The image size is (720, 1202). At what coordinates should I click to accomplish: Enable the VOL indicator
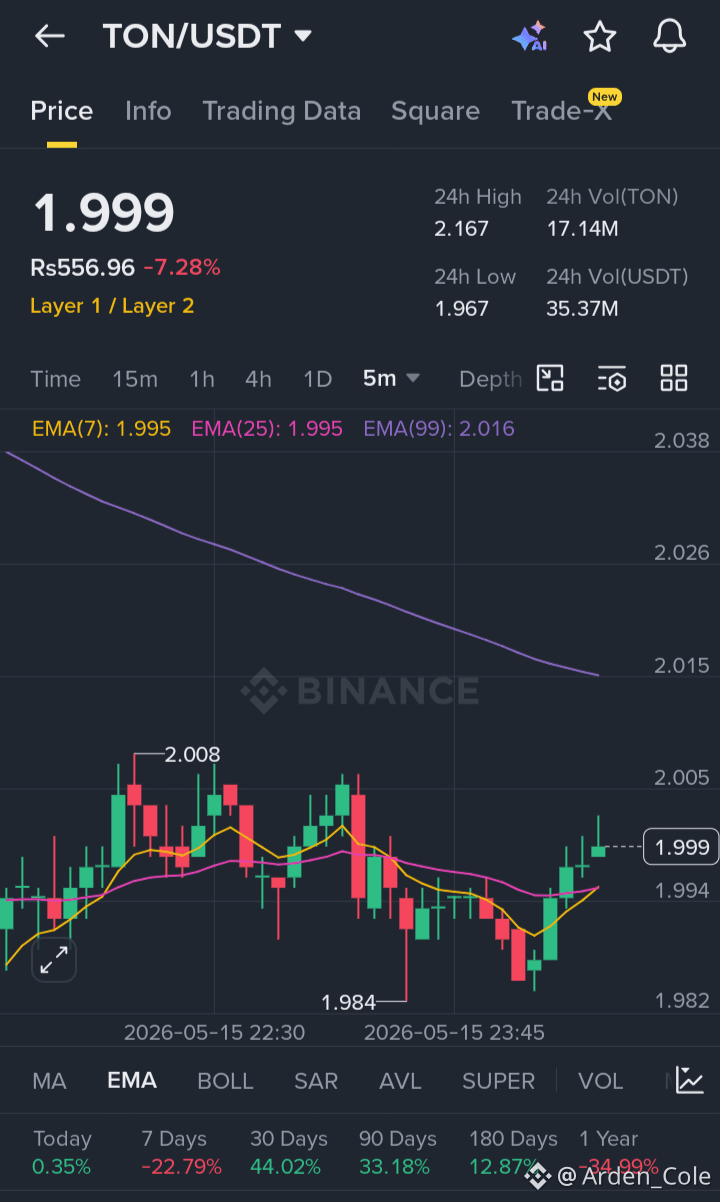[600, 1081]
